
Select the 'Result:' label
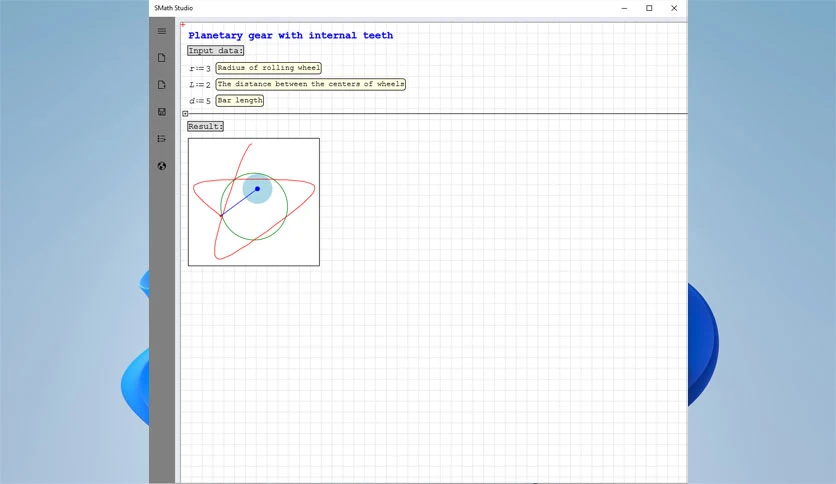tap(205, 126)
